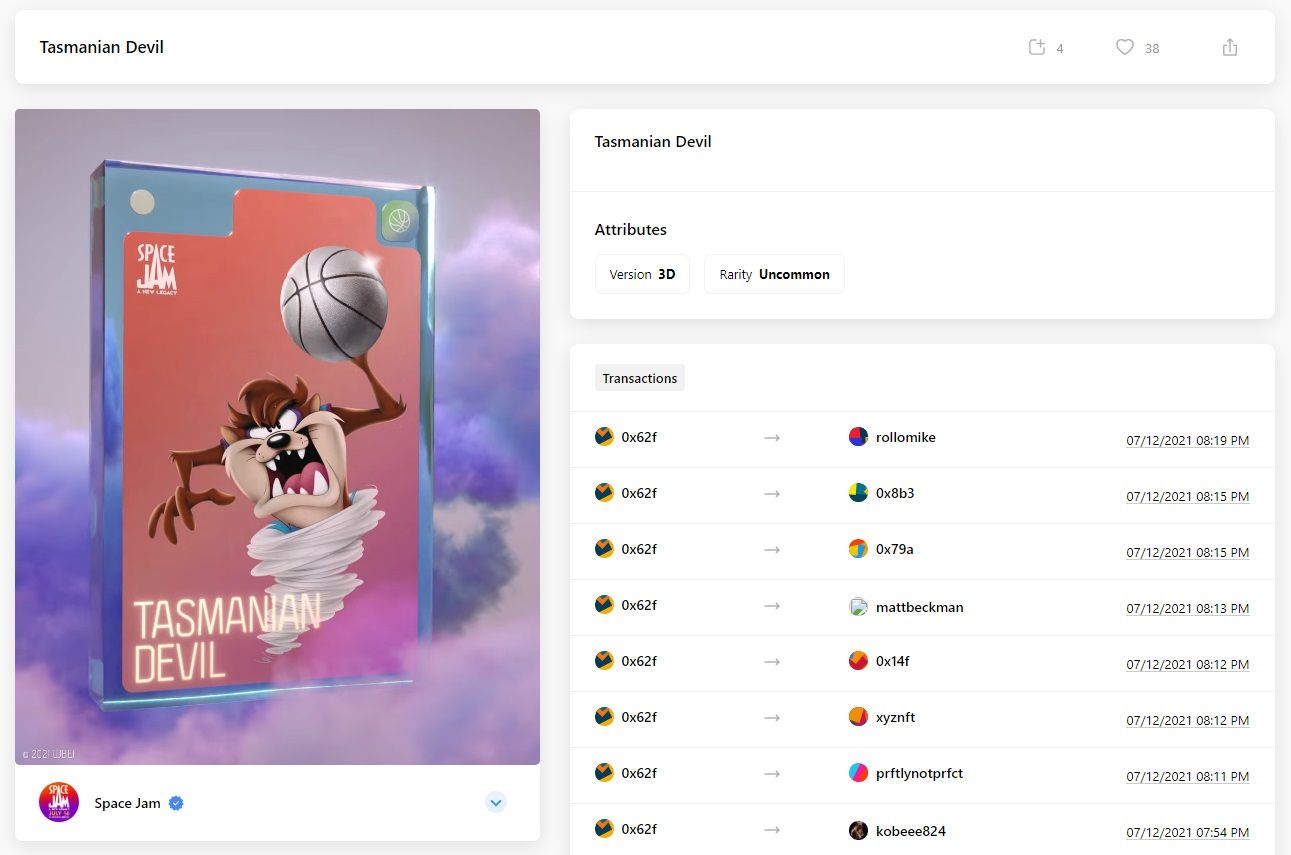Click kobeee824's avatar icon

click(858, 830)
